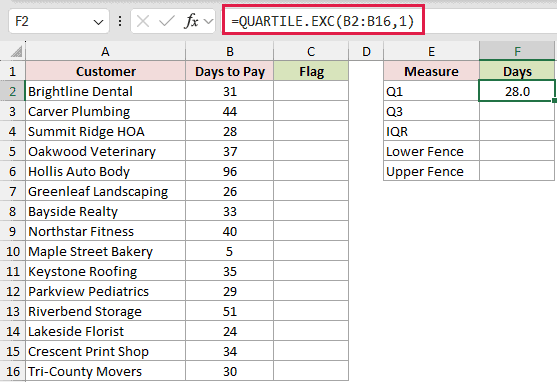
Task: Click the value 40 for Northstar Fitness
Action: 229,231
